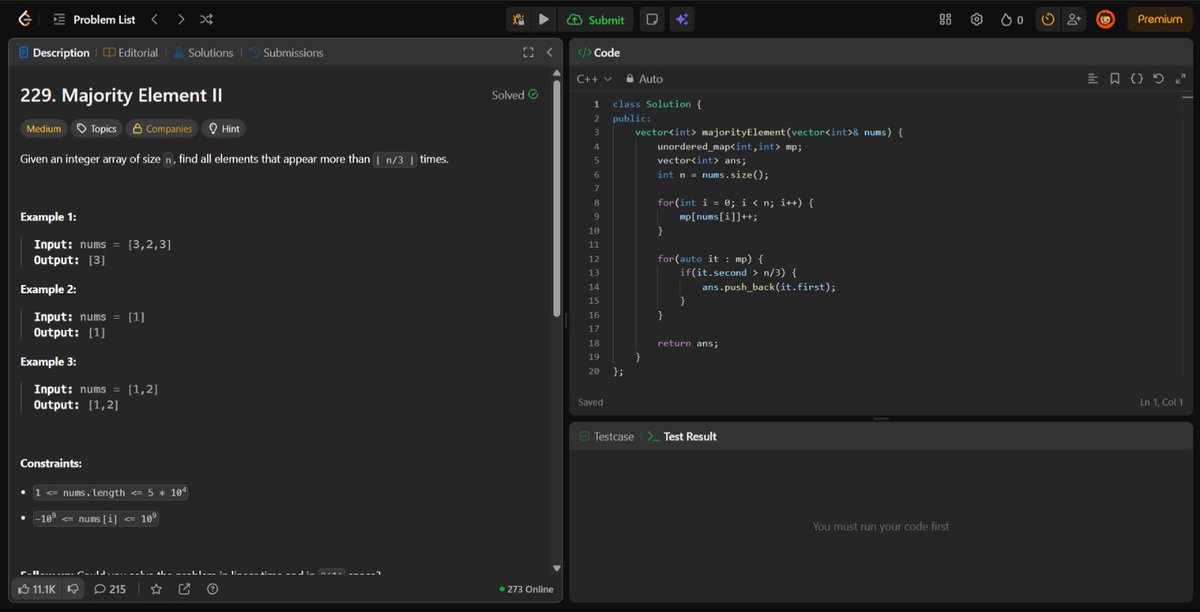The width and height of the screenshot is (1200, 612).
Task: Open the C++ language dropdown
Action: click(594, 79)
